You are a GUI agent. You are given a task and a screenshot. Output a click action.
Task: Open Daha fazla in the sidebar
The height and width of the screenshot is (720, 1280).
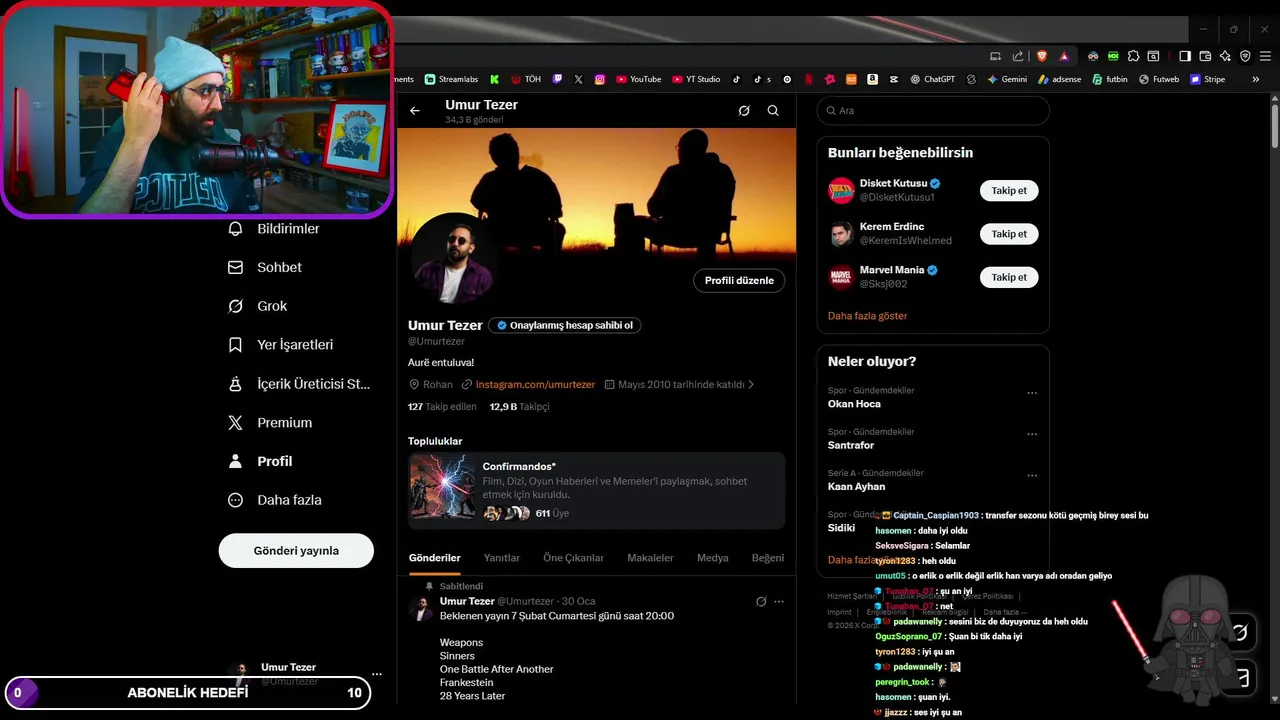pyautogui.click(x=275, y=500)
